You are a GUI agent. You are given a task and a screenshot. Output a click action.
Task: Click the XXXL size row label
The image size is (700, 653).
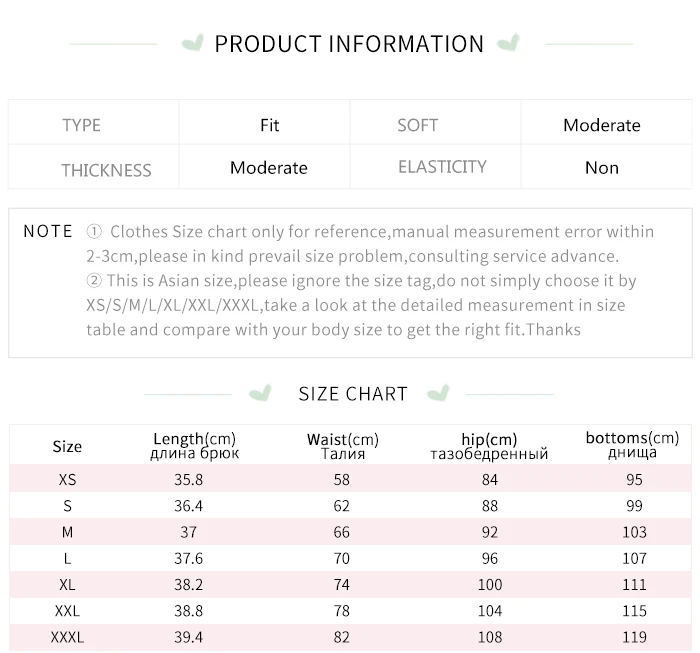tap(67, 637)
